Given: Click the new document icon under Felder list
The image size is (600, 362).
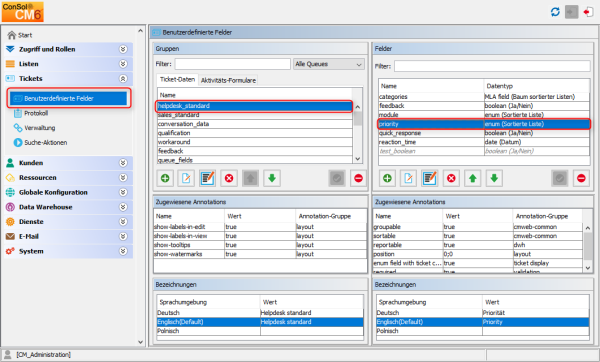Looking at the screenshot, I should tap(408, 178).
